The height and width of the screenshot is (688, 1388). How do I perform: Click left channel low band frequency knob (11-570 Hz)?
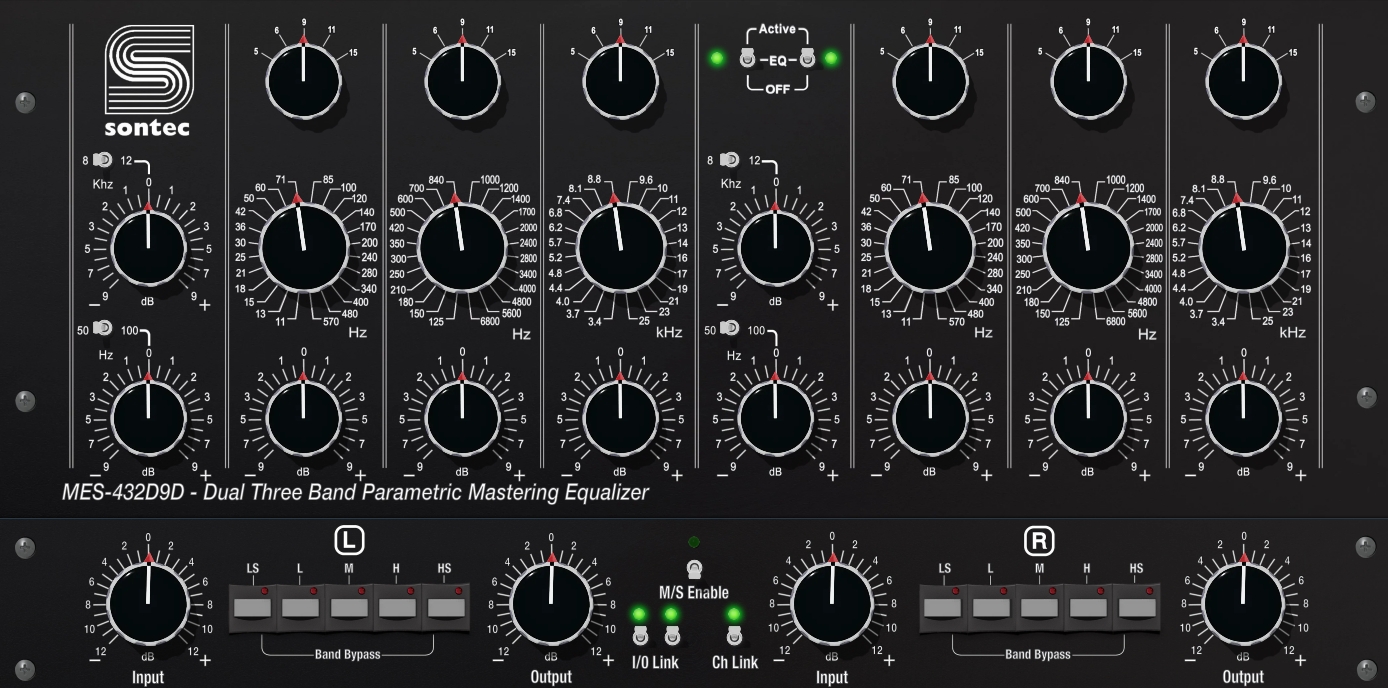tap(304, 248)
